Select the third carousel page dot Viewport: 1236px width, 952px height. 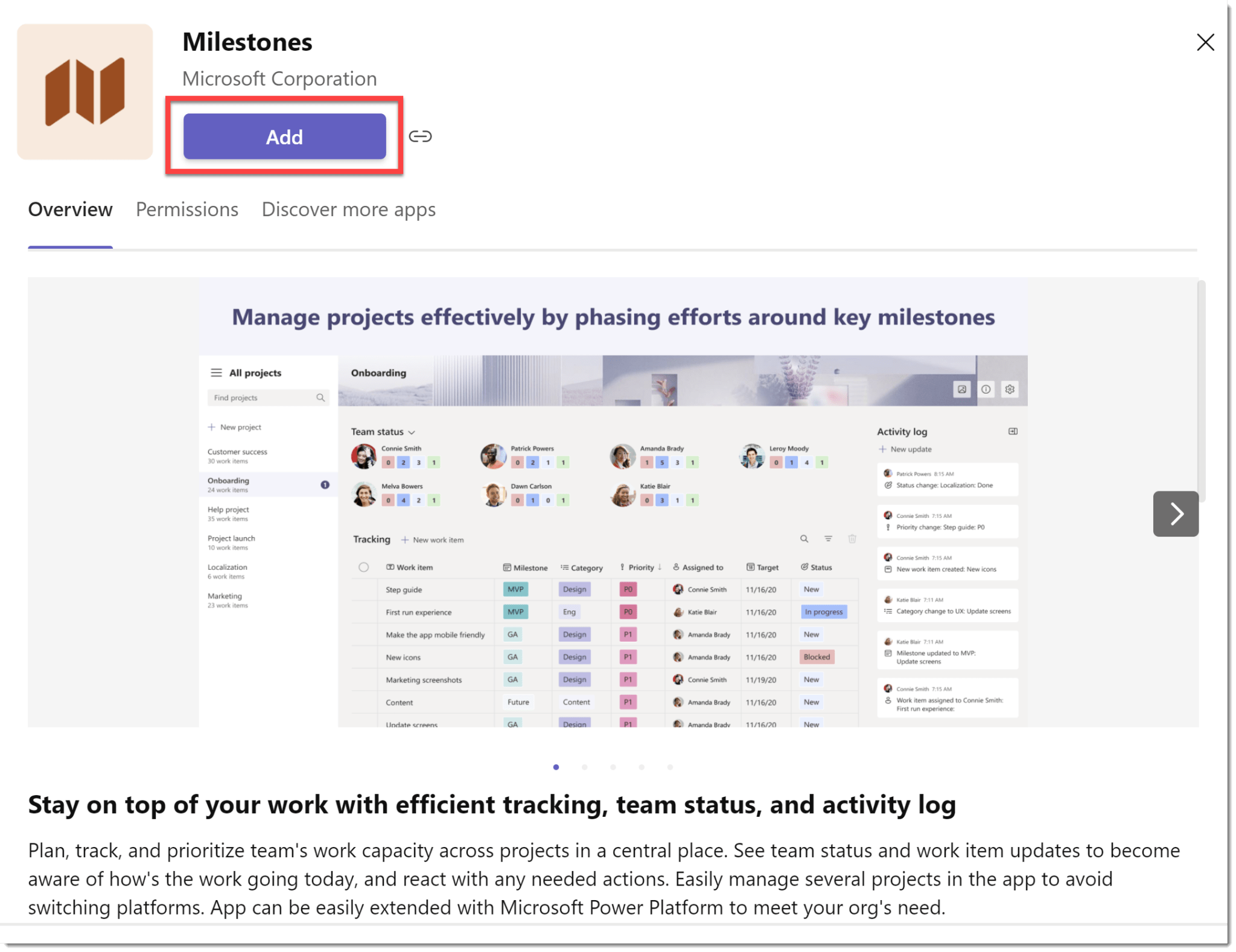coord(613,767)
